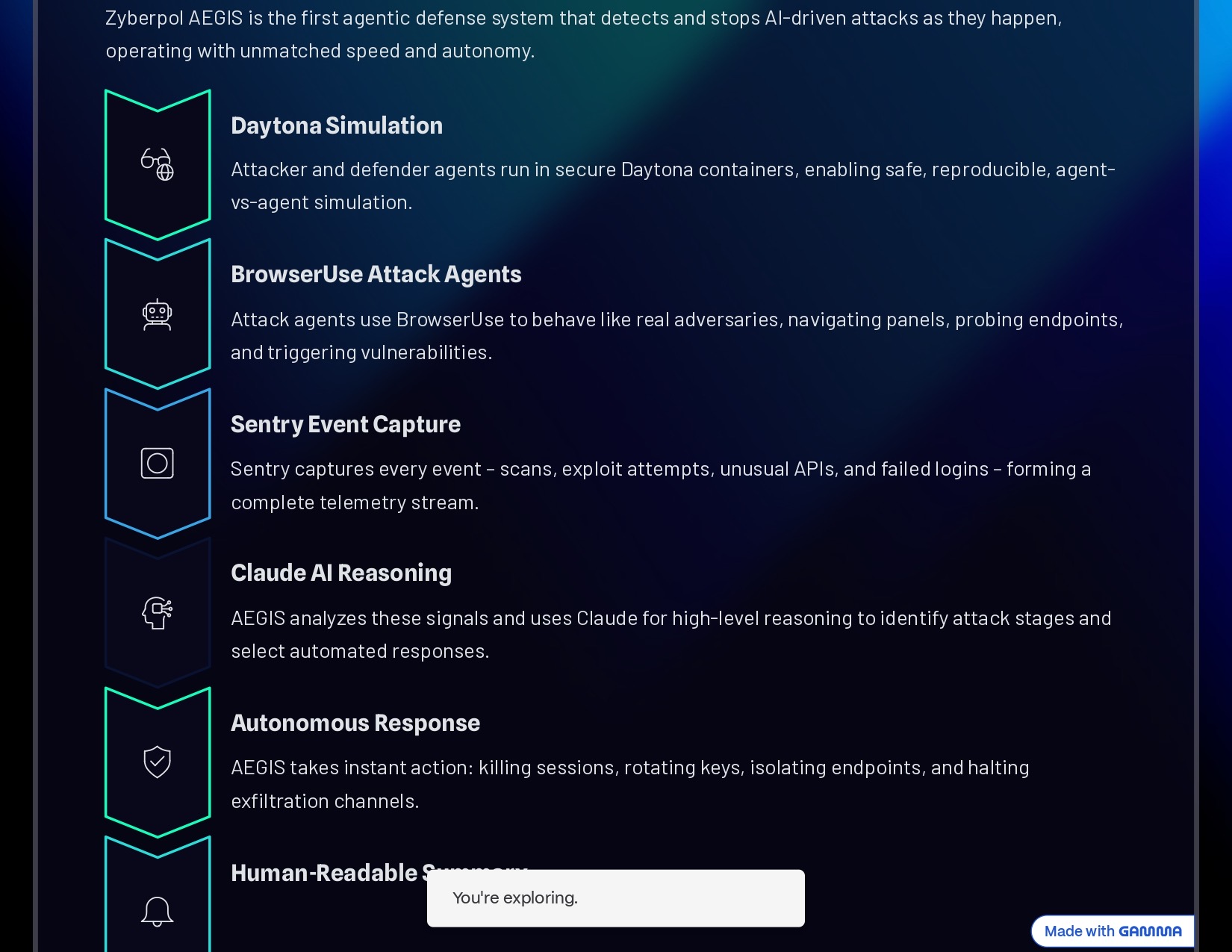The image size is (1232, 952).
Task: Click the BrowserUse Attack Agents heading
Action: coord(376,275)
